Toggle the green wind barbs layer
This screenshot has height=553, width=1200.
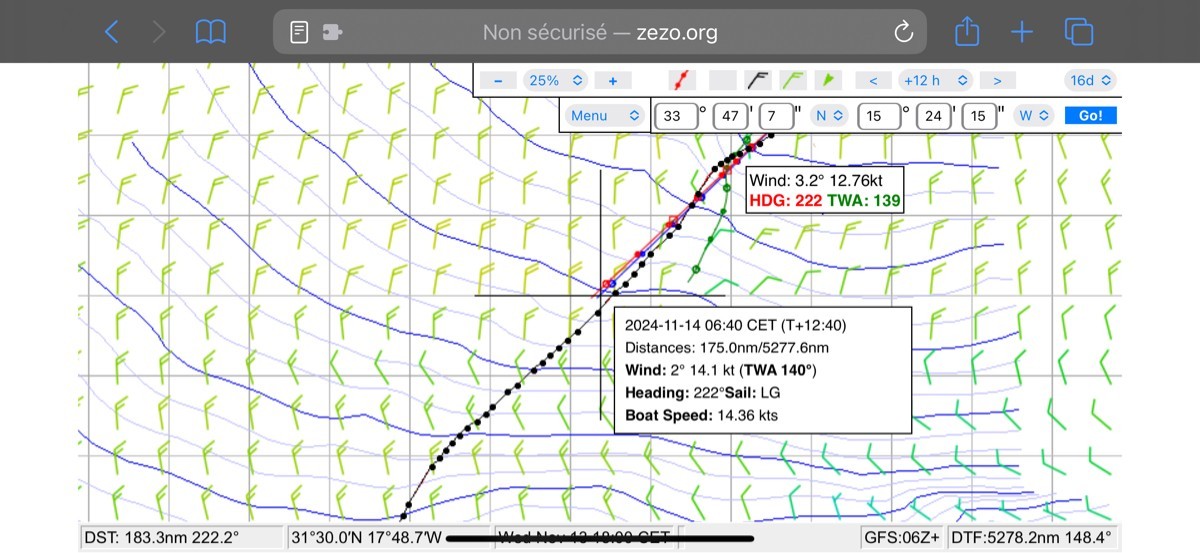coord(793,80)
